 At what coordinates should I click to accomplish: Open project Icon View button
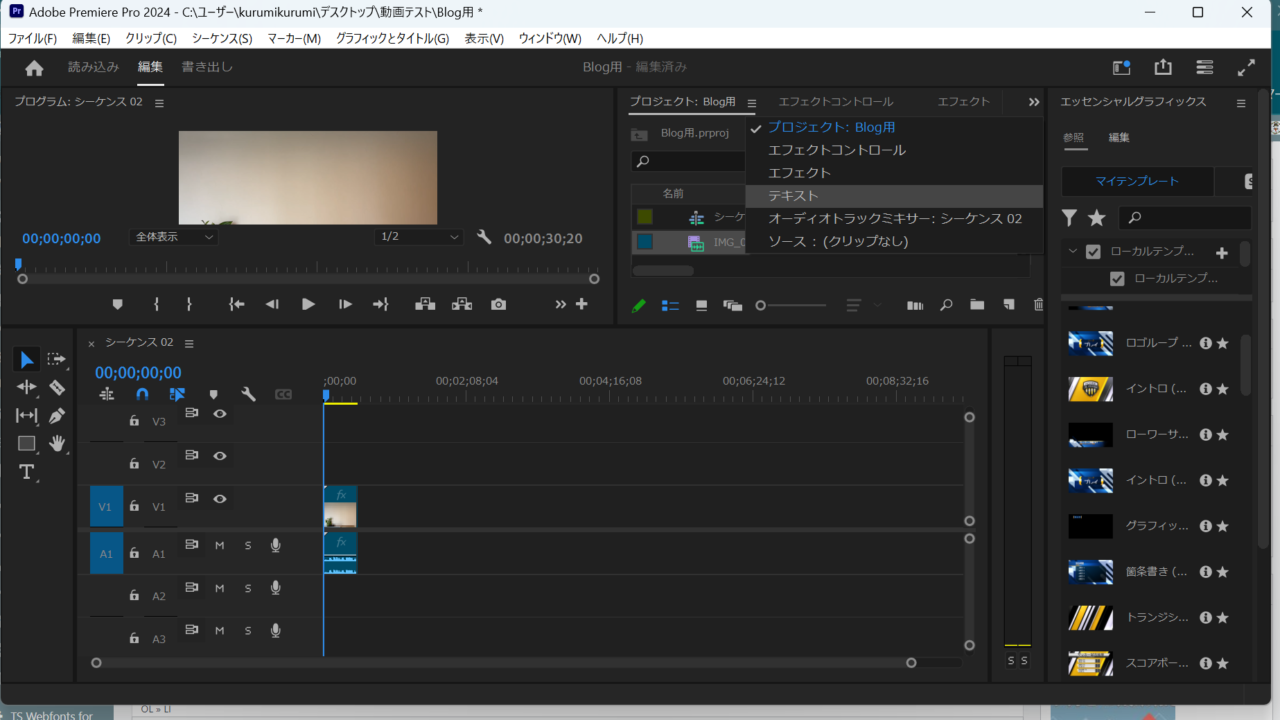pyautogui.click(x=702, y=305)
